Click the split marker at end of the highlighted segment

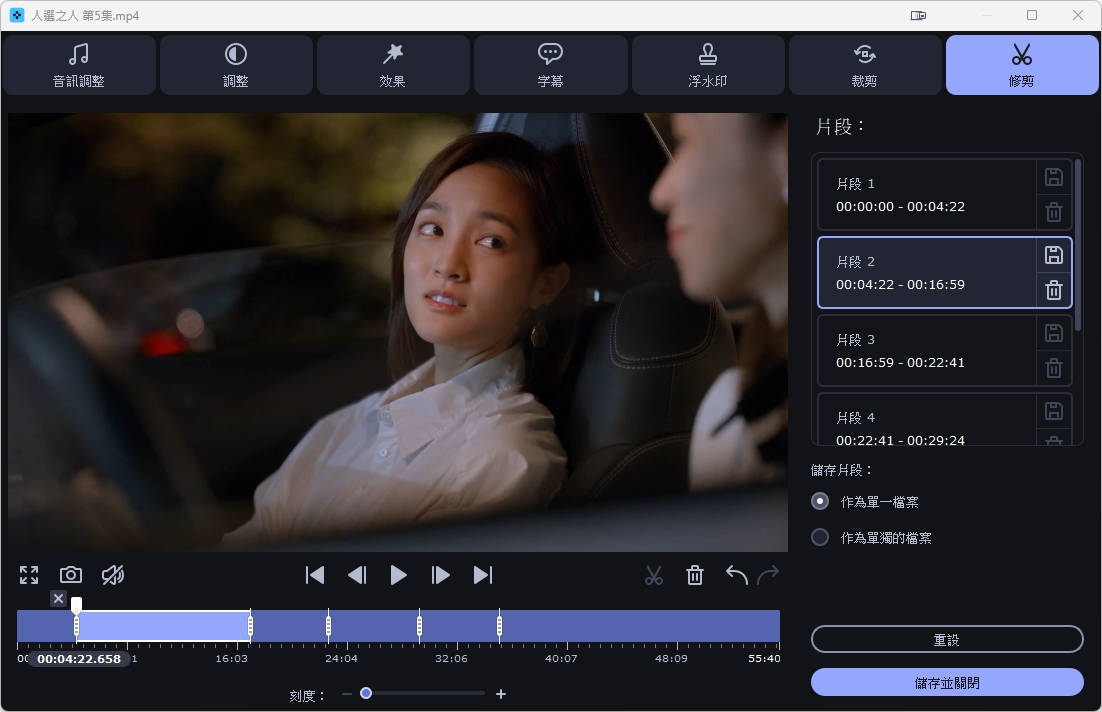pos(250,625)
